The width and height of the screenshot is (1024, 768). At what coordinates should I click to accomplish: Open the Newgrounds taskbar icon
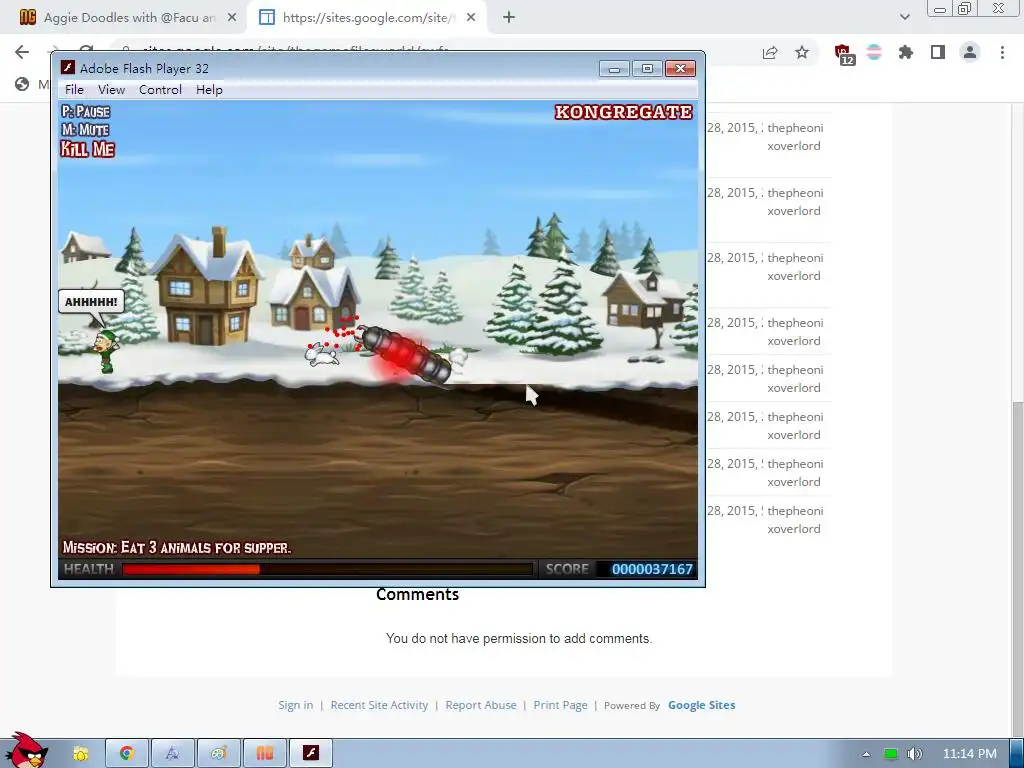(x=264, y=754)
